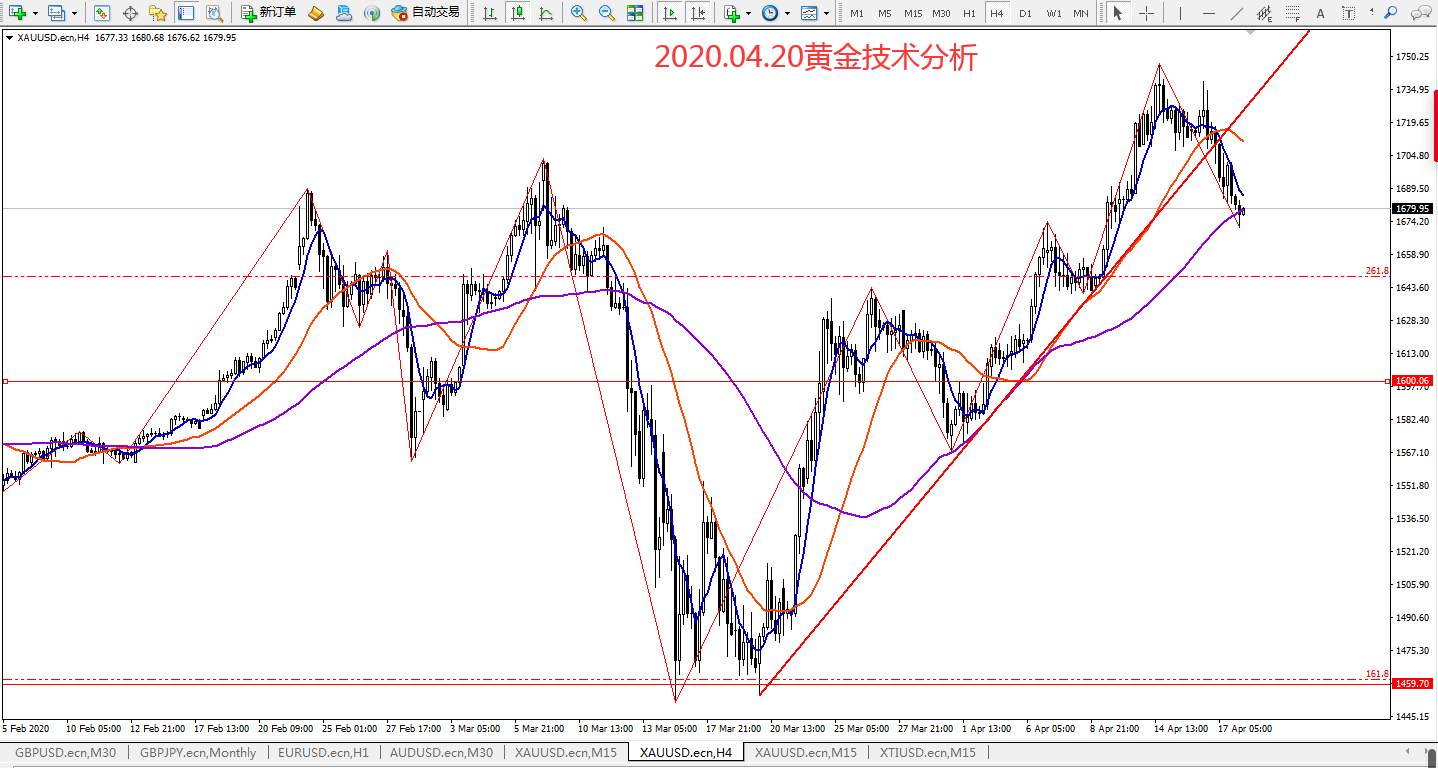Select the text label T tool
Viewport: 1438px width, 768px height.
1349,13
